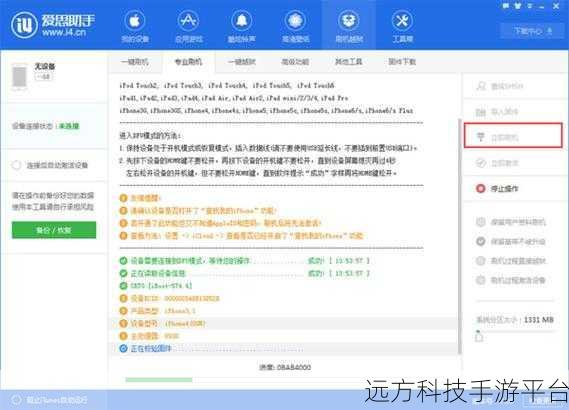Close the 爱思助手 window
This screenshot has width=569, height=410.
coord(556,6)
